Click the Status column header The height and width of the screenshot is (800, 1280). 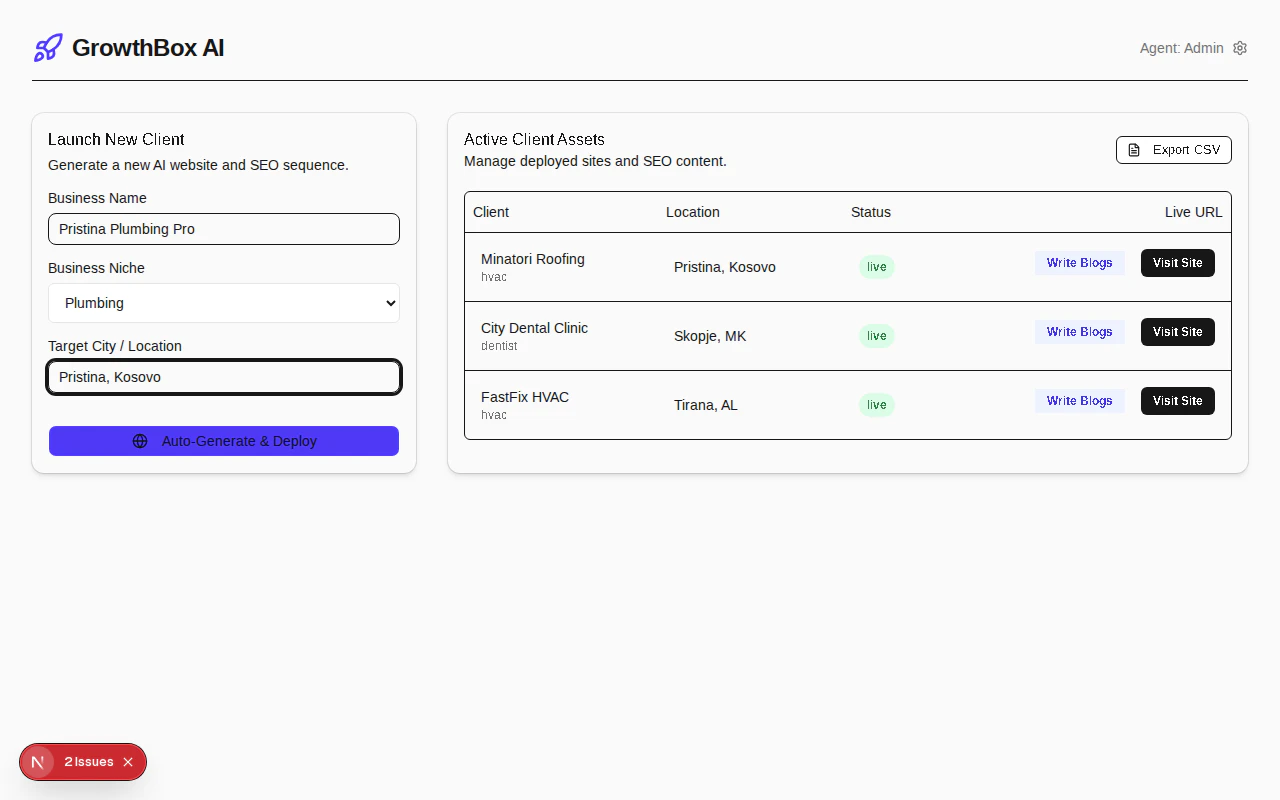coord(871,212)
